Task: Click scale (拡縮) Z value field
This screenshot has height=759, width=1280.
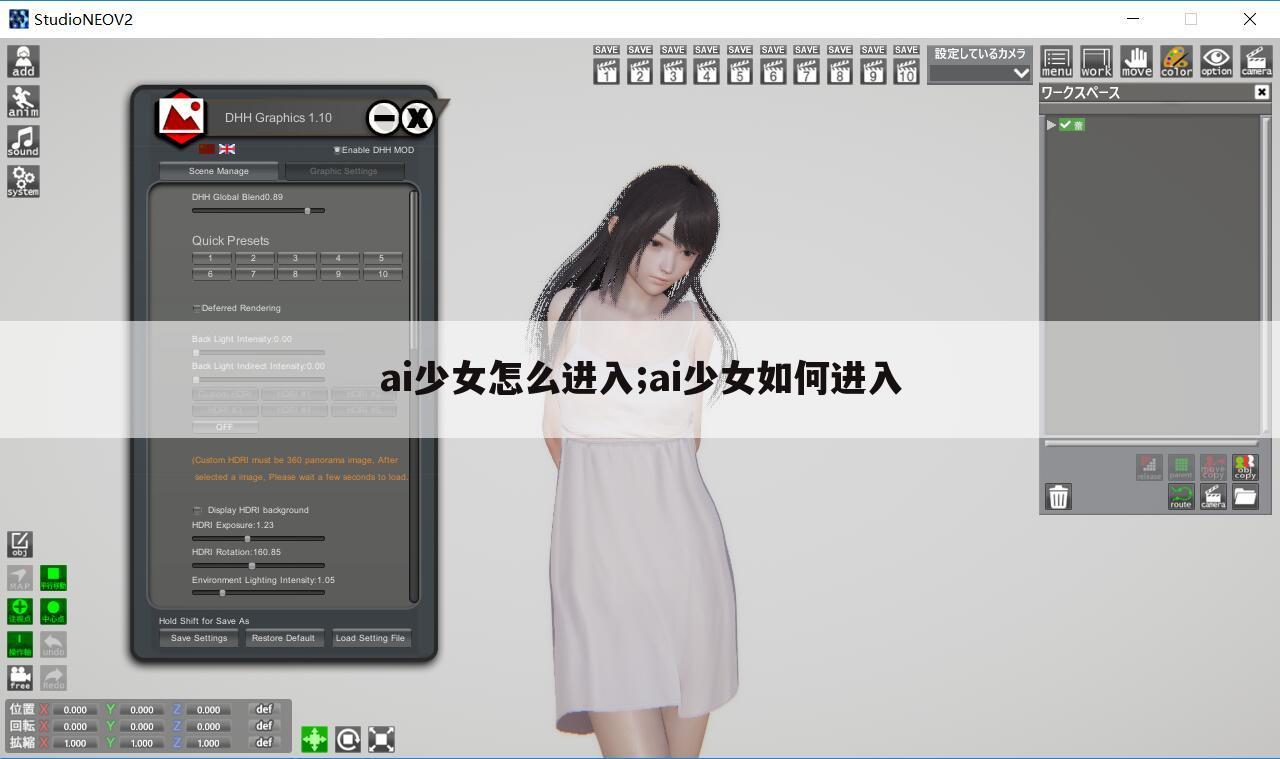Action: pos(208,743)
